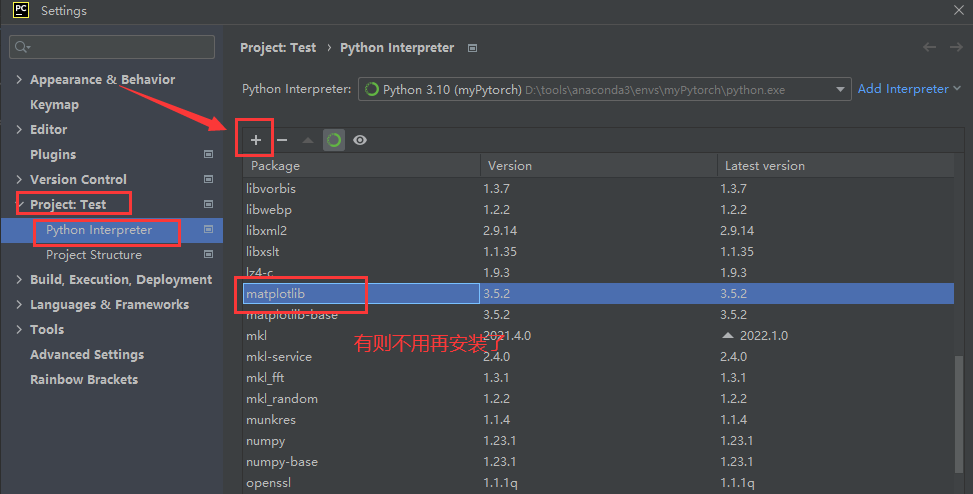This screenshot has height=494, width=973.
Task: Click the project-level icon beside Version Control
Action: tap(208, 179)
